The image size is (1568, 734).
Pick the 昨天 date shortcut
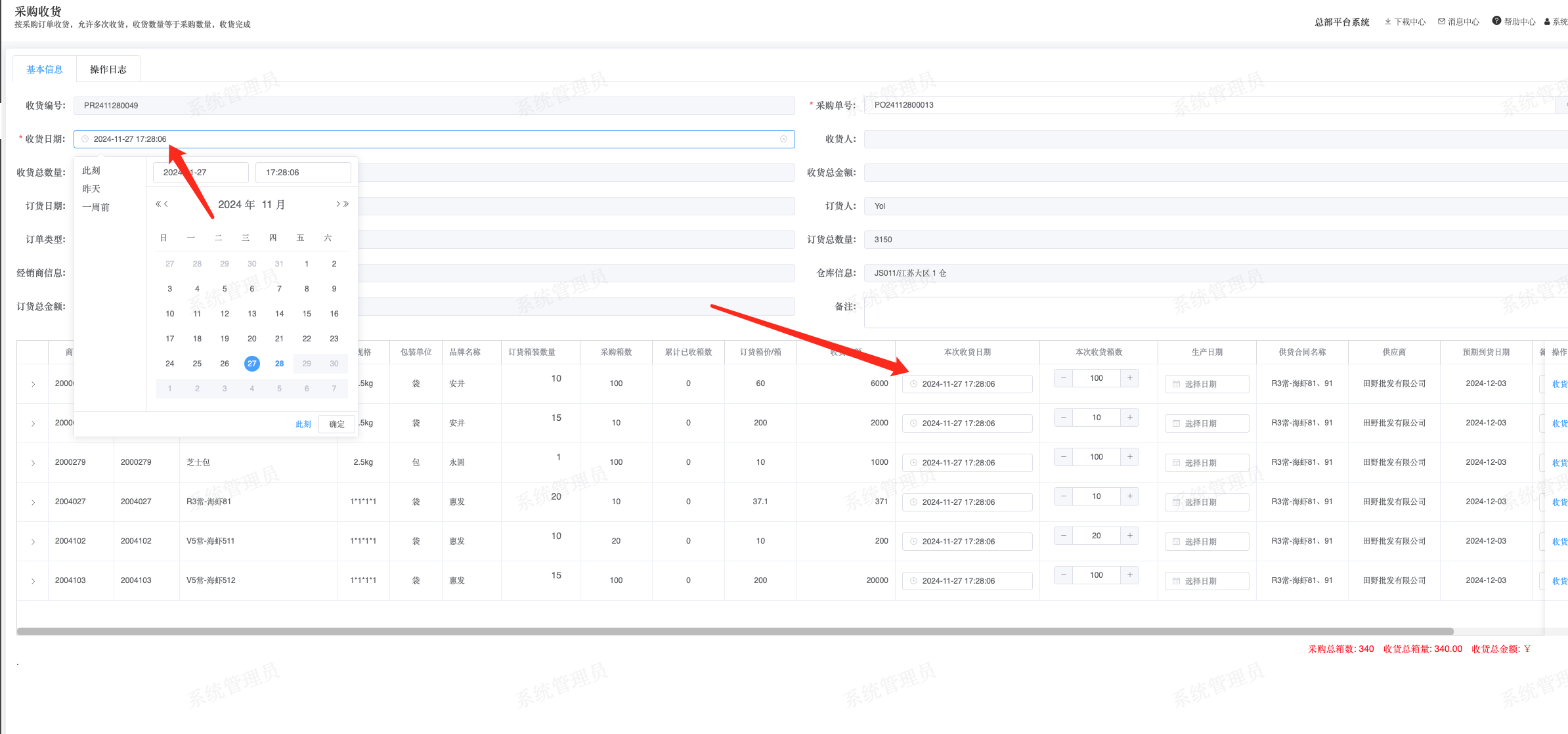pos(91,189)
